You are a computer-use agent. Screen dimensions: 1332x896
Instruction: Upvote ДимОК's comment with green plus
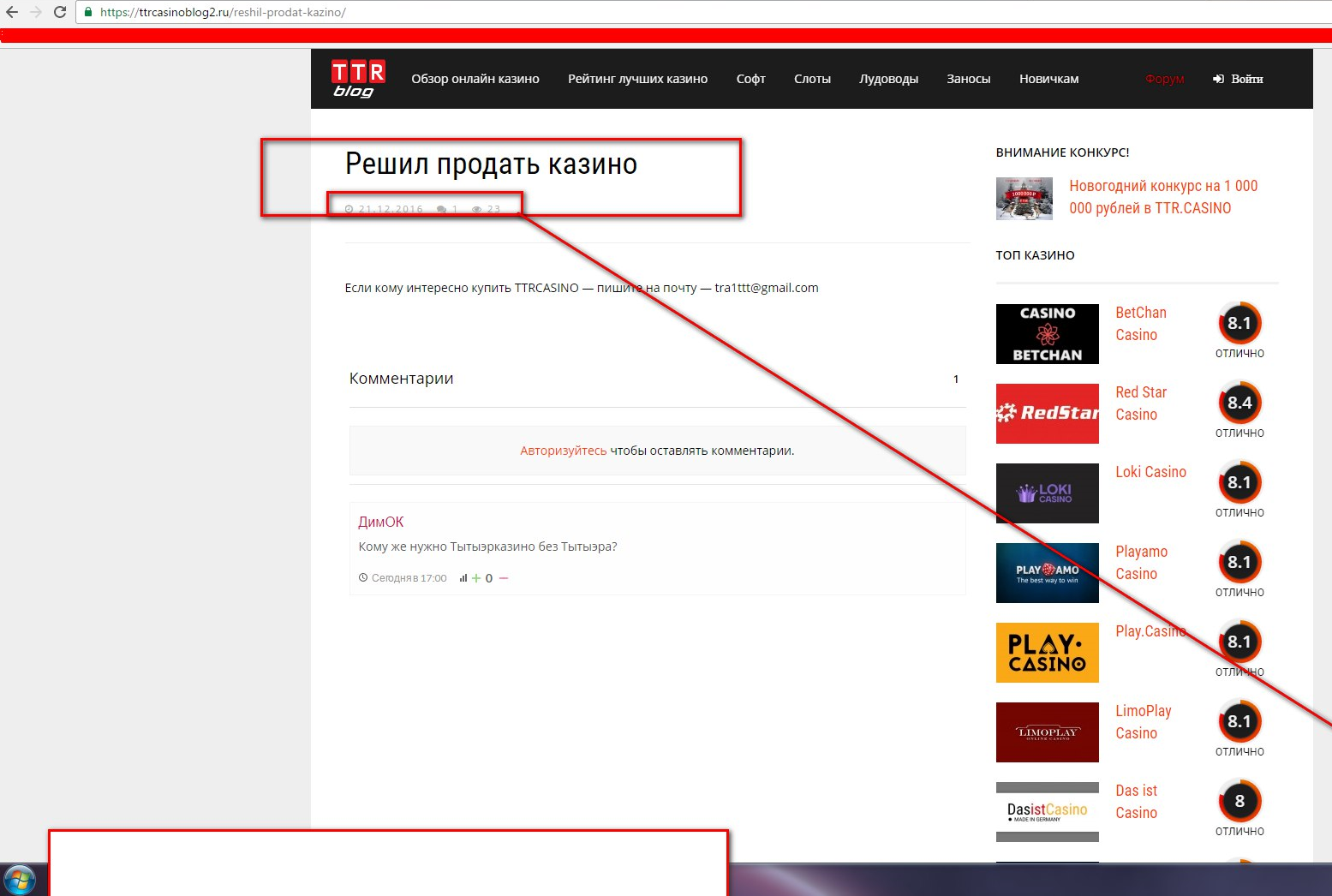(476, 578)
